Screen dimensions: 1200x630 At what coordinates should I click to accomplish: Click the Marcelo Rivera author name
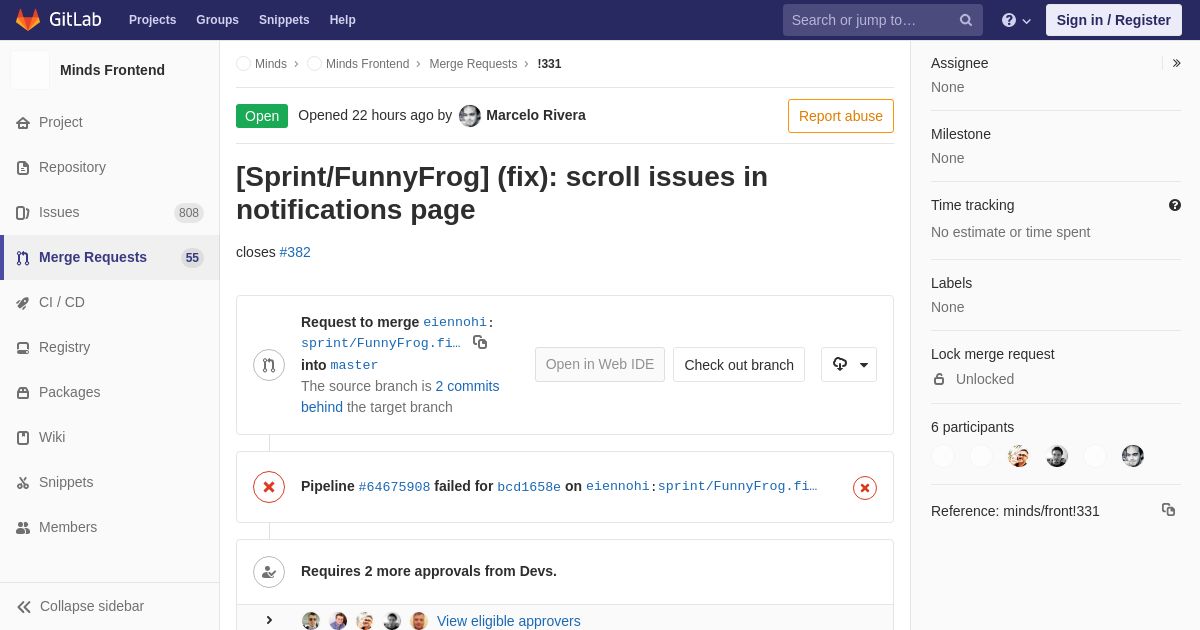click(x=536, y=115)
